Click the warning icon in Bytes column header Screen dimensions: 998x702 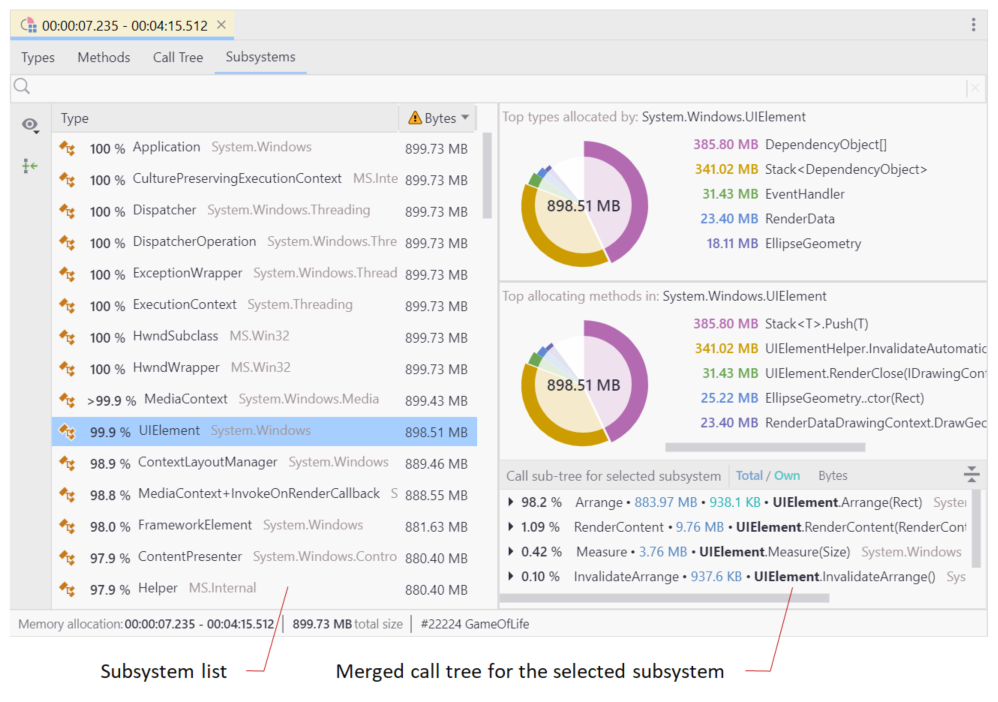pyautogui.click(x=414, y=118)
